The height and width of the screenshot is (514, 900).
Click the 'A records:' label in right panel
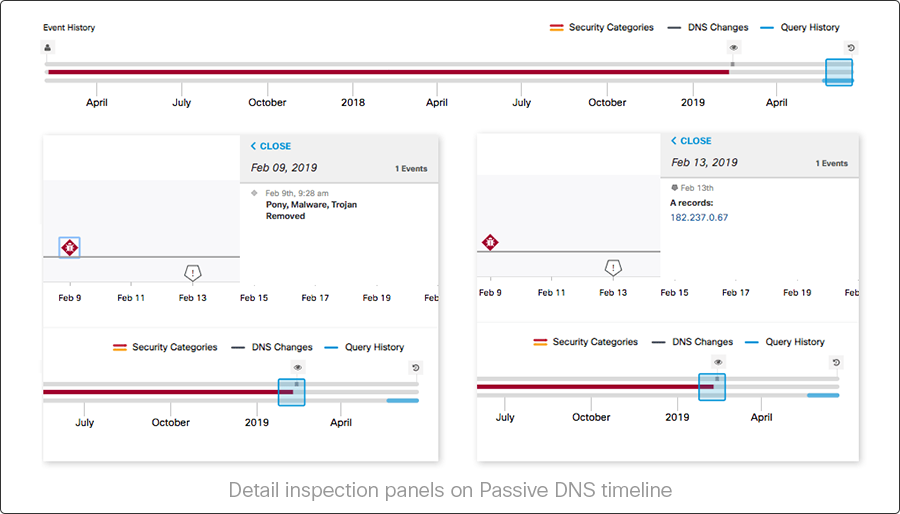692,203
